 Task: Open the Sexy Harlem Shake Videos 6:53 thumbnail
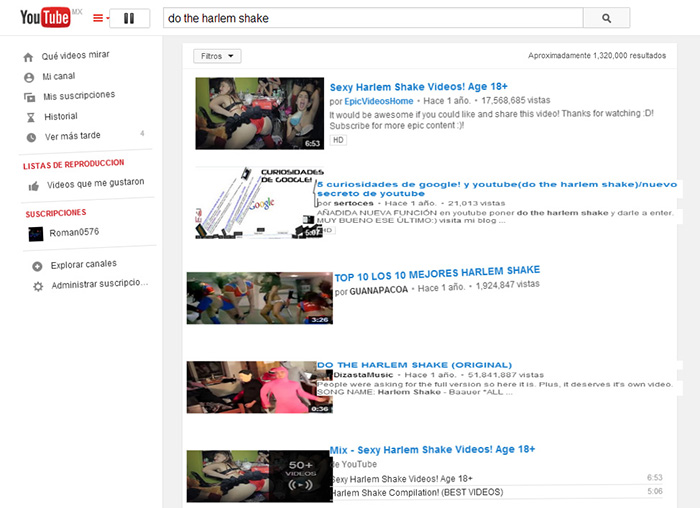[x=260, y=113]
